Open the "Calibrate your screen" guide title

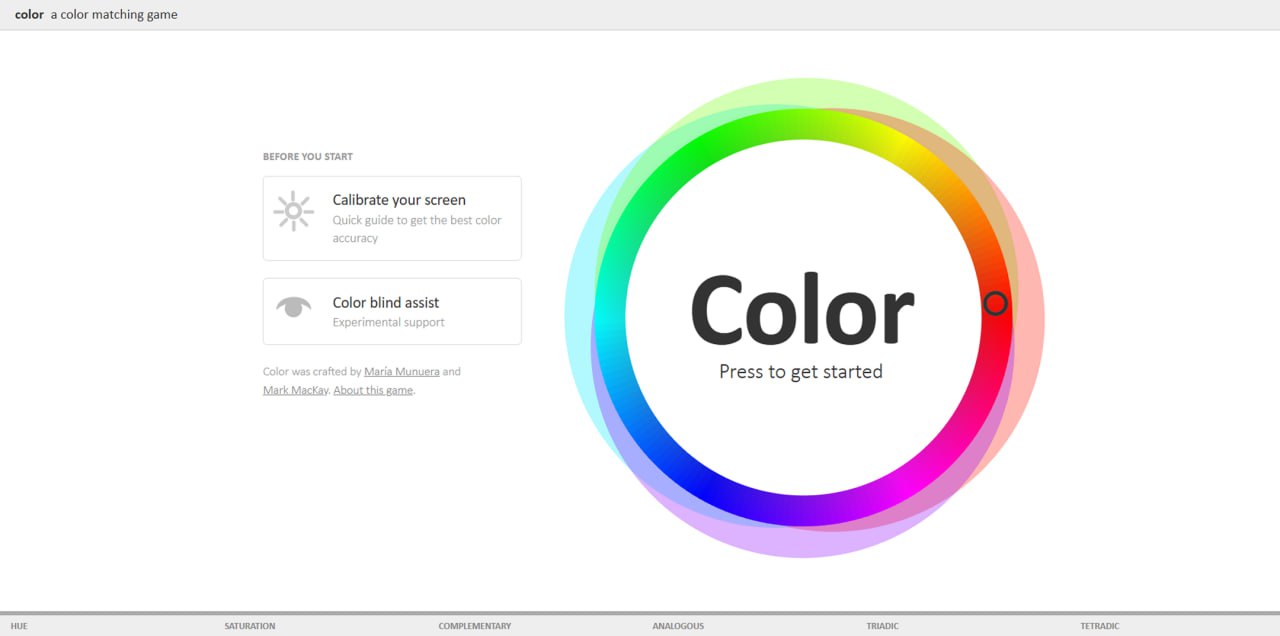(399, 200)
